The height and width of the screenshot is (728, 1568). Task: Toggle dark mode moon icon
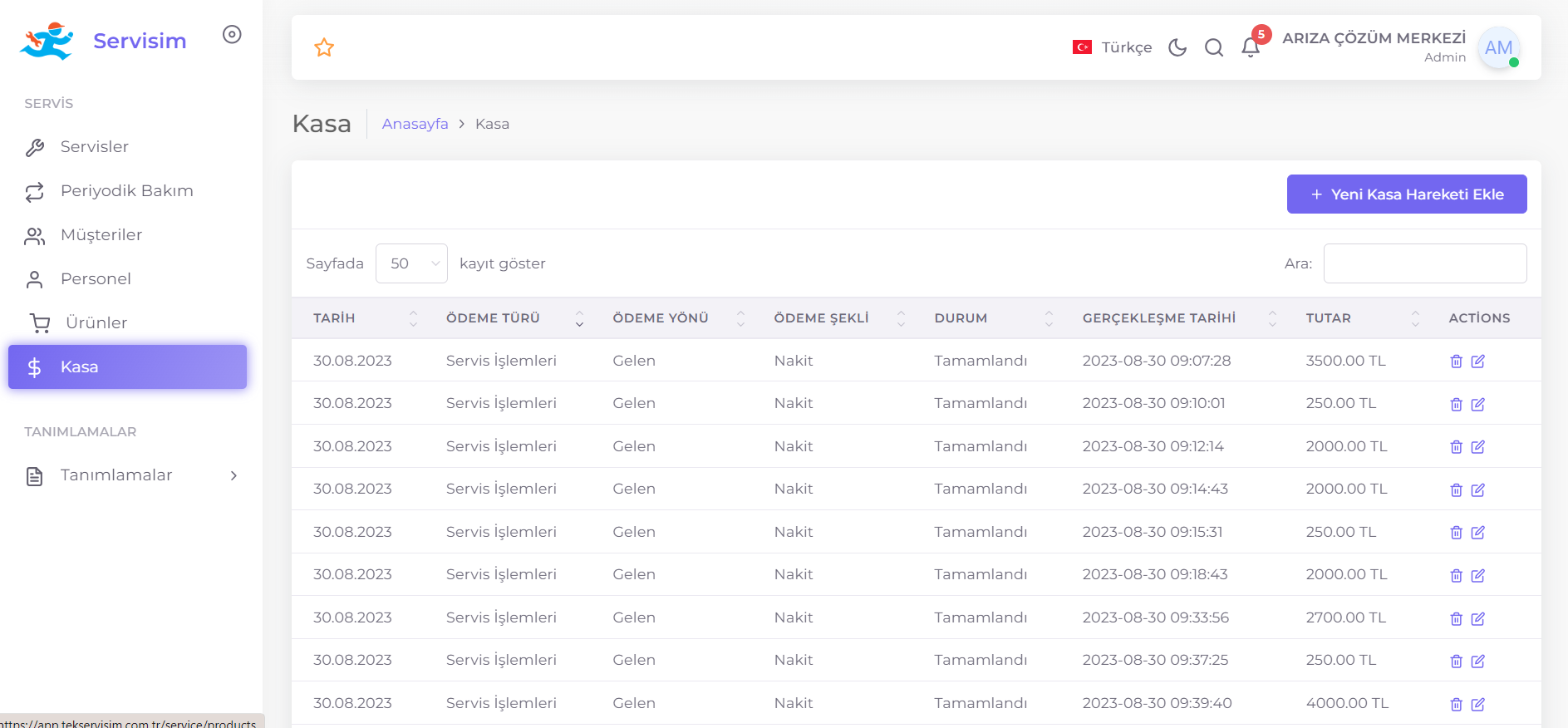[x=1177, y=47]
